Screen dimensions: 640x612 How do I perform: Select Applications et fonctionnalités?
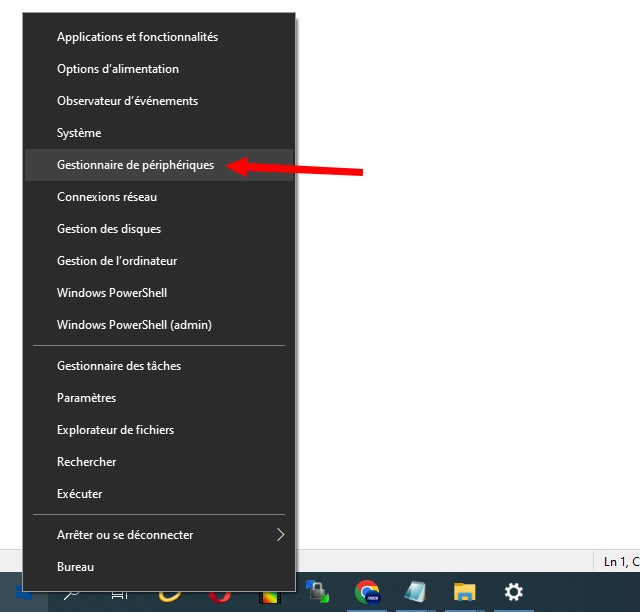137,37
